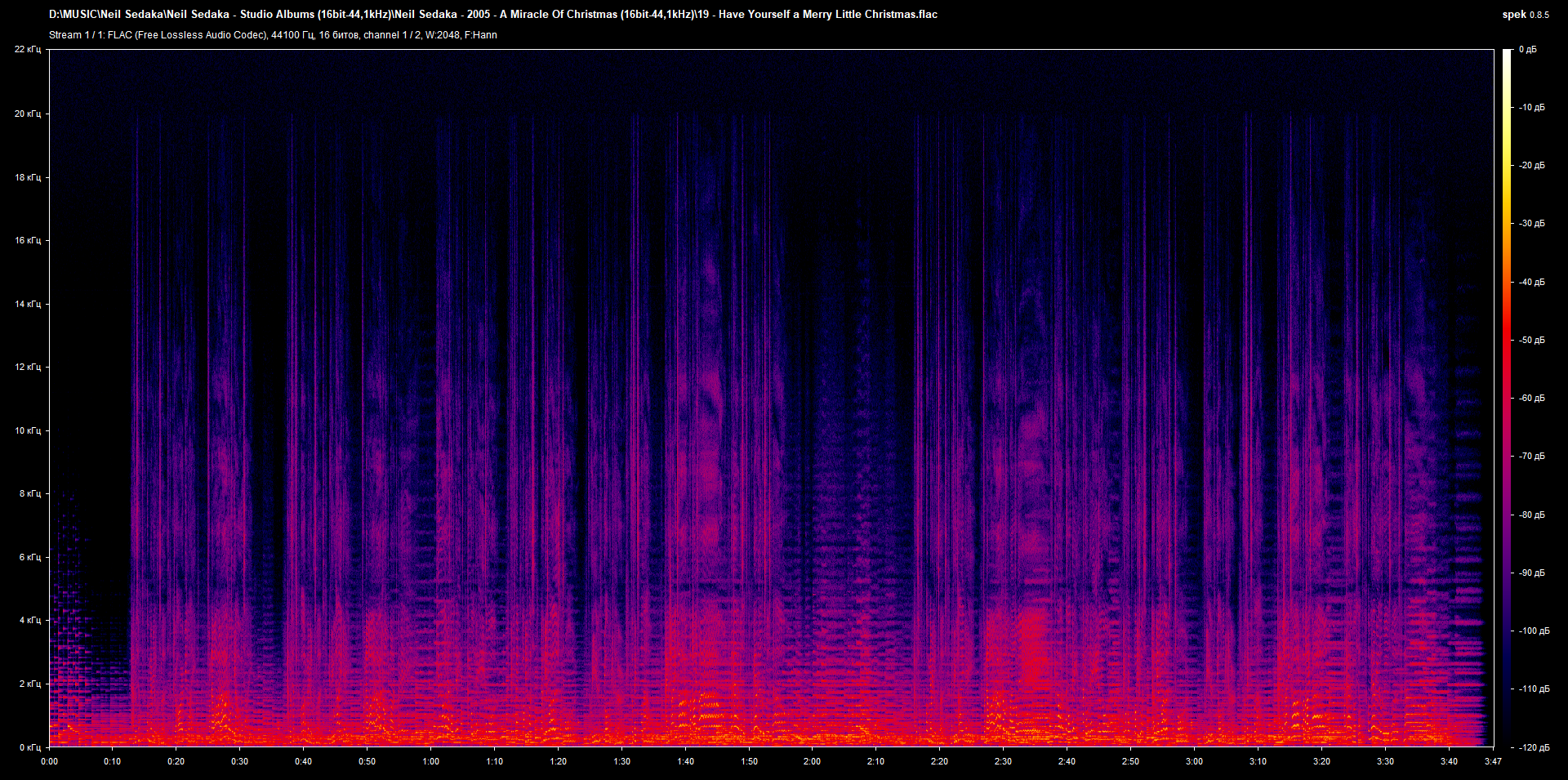Click the 3:10 time axis label
1568x780 pixels.
pyautogui.click(x=1258, y=761)
